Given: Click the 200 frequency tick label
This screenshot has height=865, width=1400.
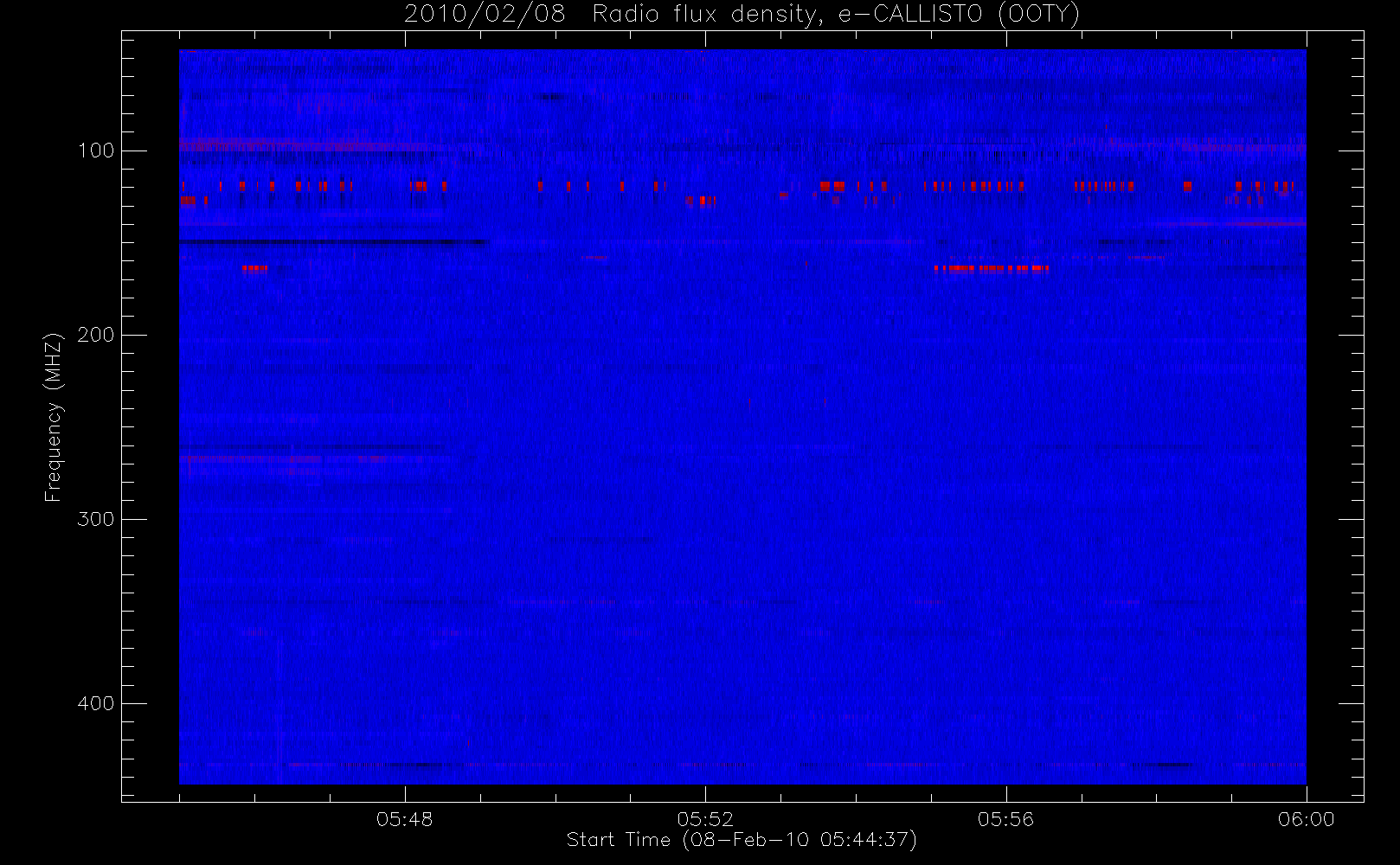Looking at the screenshot, I should click(x=95, y=335).
